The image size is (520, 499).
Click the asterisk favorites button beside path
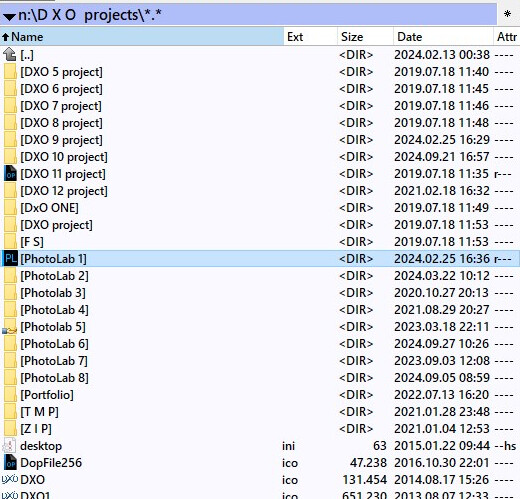click(507, 14)
